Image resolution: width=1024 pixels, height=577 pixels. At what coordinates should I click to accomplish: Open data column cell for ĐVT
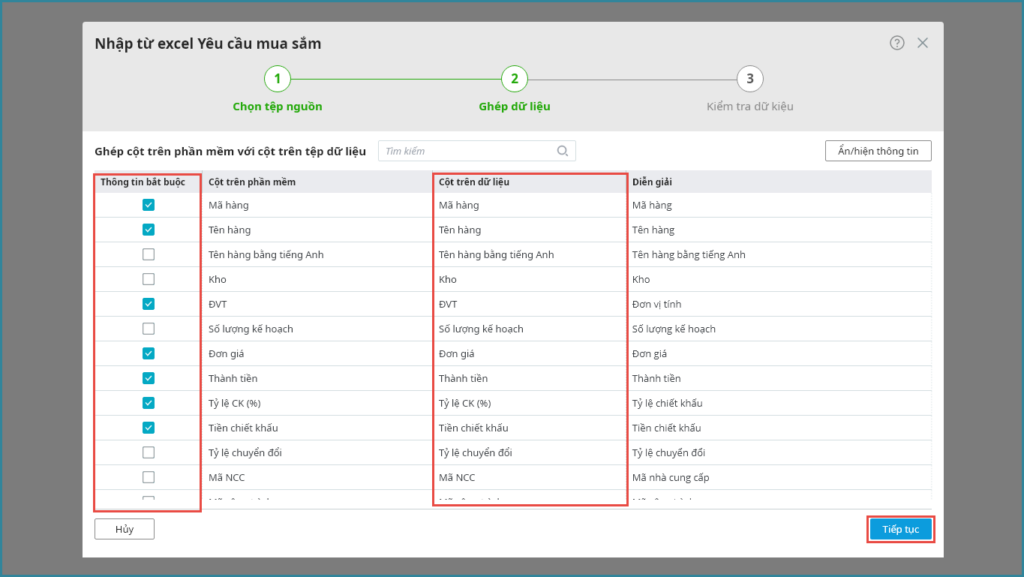[x=530, y=304]
